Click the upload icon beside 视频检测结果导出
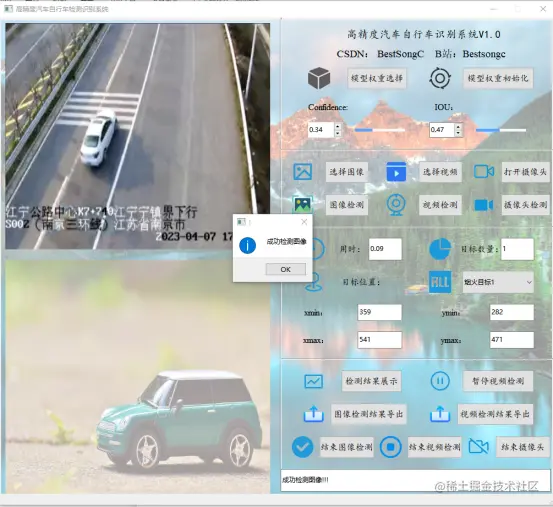 click(440, 414)
